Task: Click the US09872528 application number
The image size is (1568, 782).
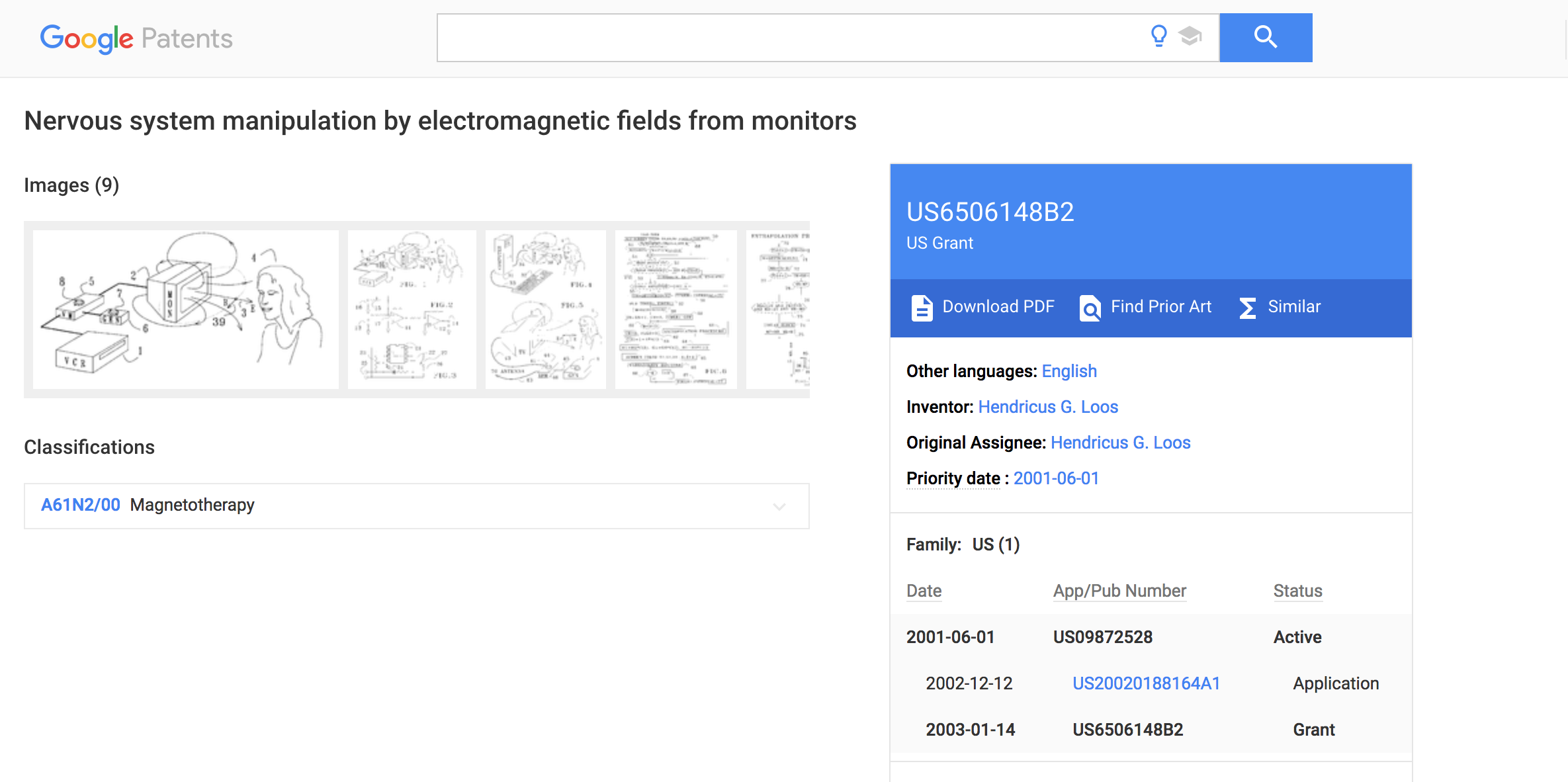Action: coord(1102,637)
